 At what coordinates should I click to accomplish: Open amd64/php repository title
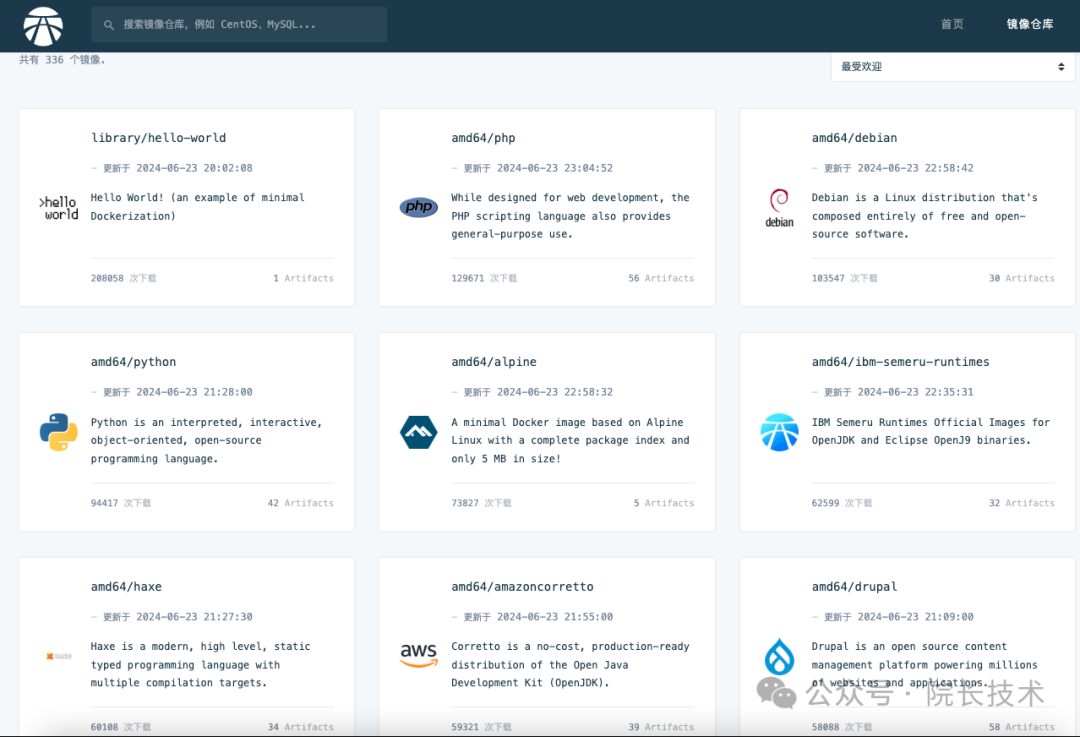pyautogui.click(x=483, y=138)
